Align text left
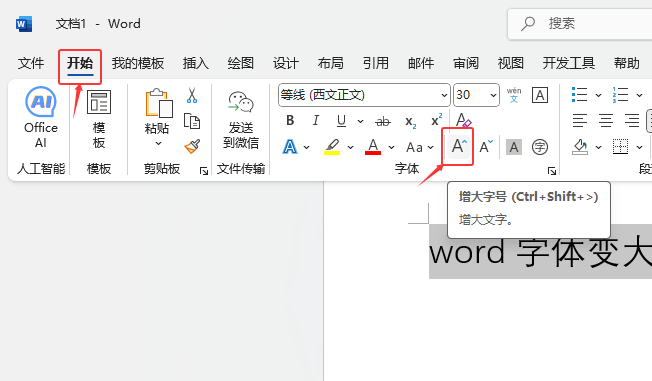 (x=580, y=121)
